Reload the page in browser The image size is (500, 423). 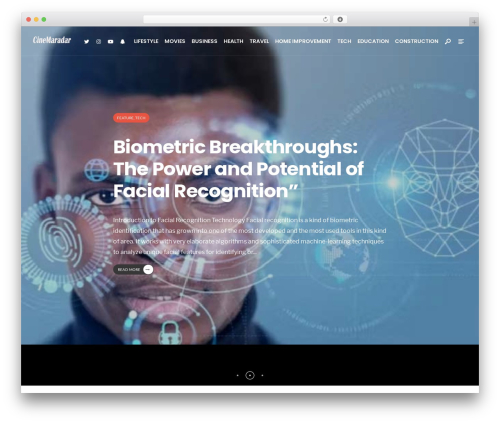coord(325,19)
